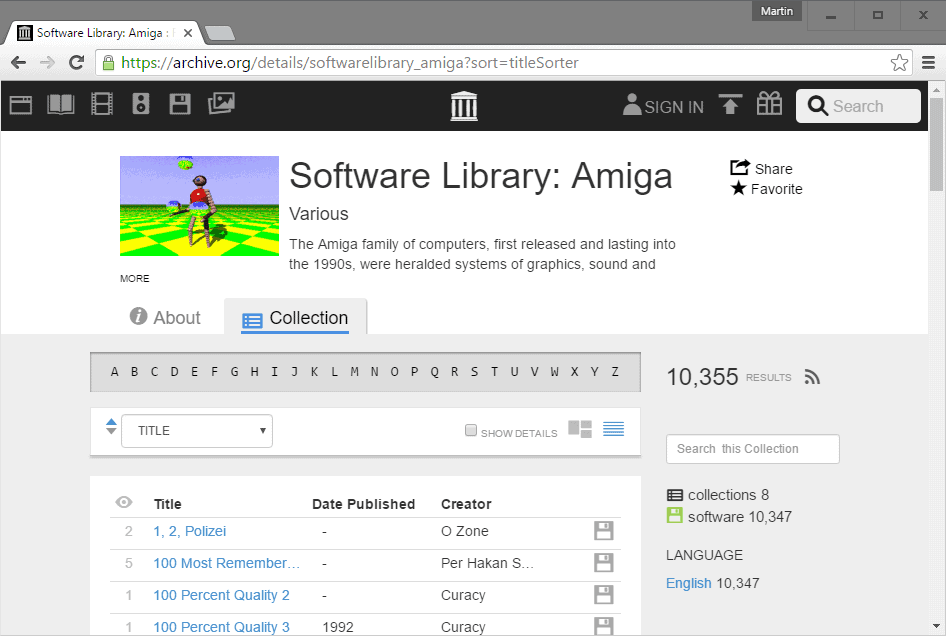The height and width of the screenshot is (636, 946).
Task: Click the software 10,347 filter entry
Action: coord(729,517)
